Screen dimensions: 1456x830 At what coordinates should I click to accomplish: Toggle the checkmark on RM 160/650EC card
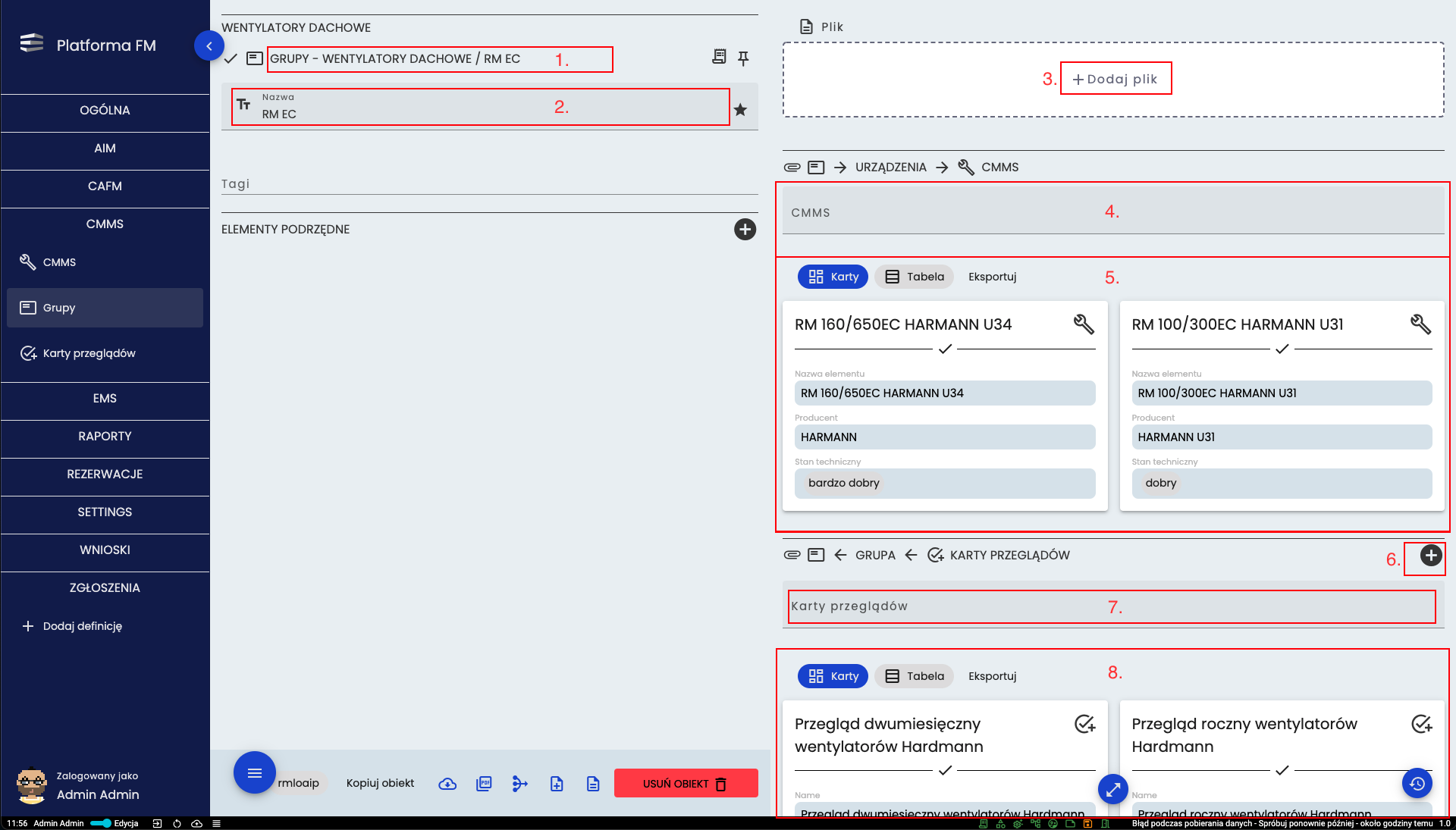click(x=945, y=349)
